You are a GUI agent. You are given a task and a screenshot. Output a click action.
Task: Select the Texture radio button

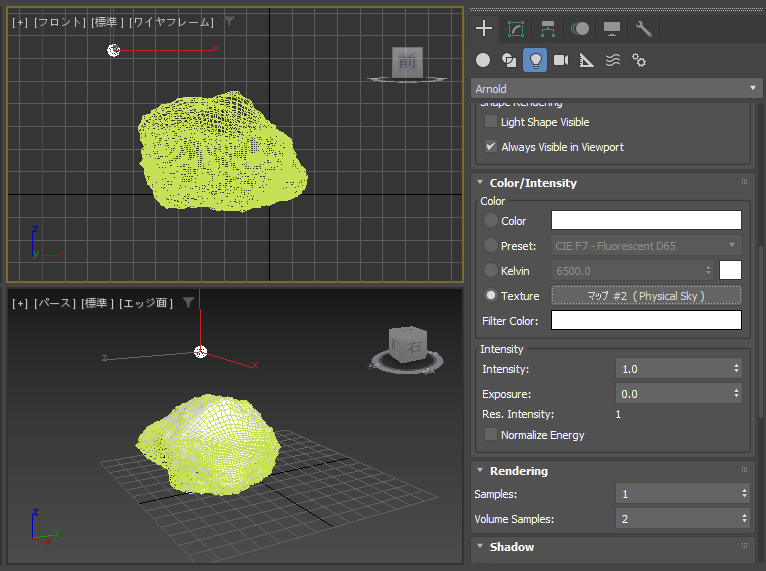tap(490, 295)
